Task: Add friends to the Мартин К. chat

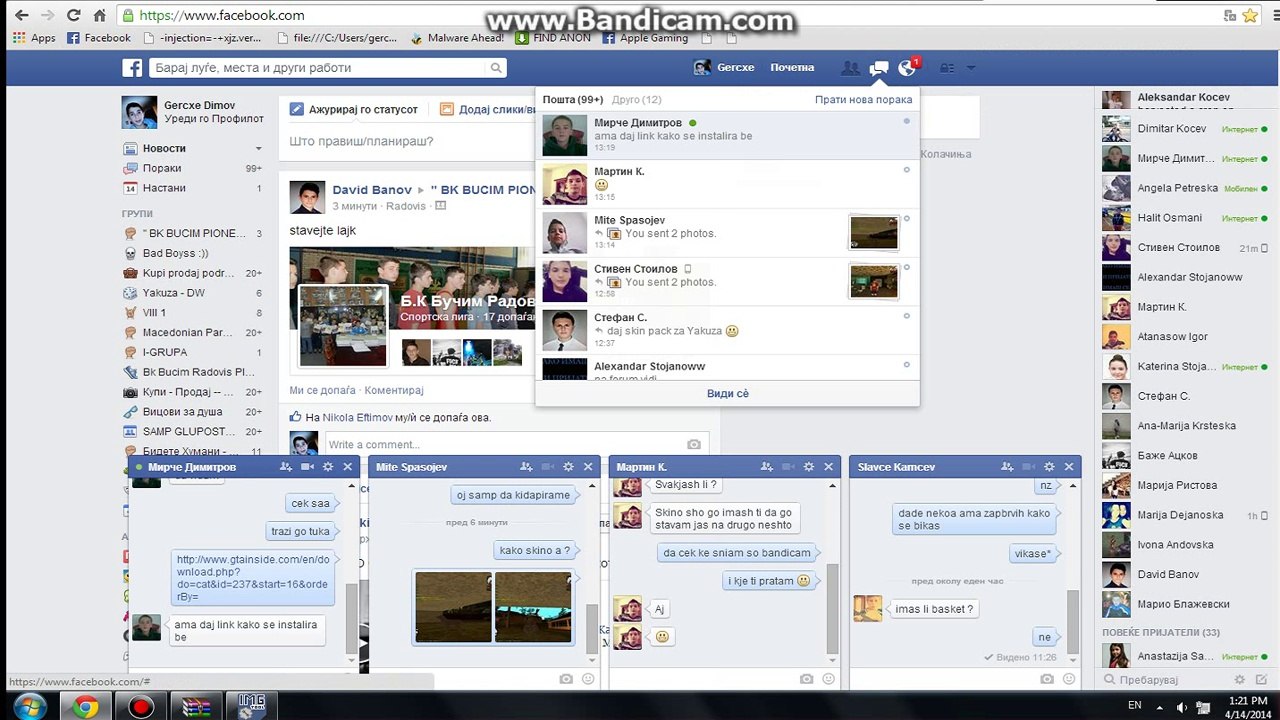Action: 766,467
